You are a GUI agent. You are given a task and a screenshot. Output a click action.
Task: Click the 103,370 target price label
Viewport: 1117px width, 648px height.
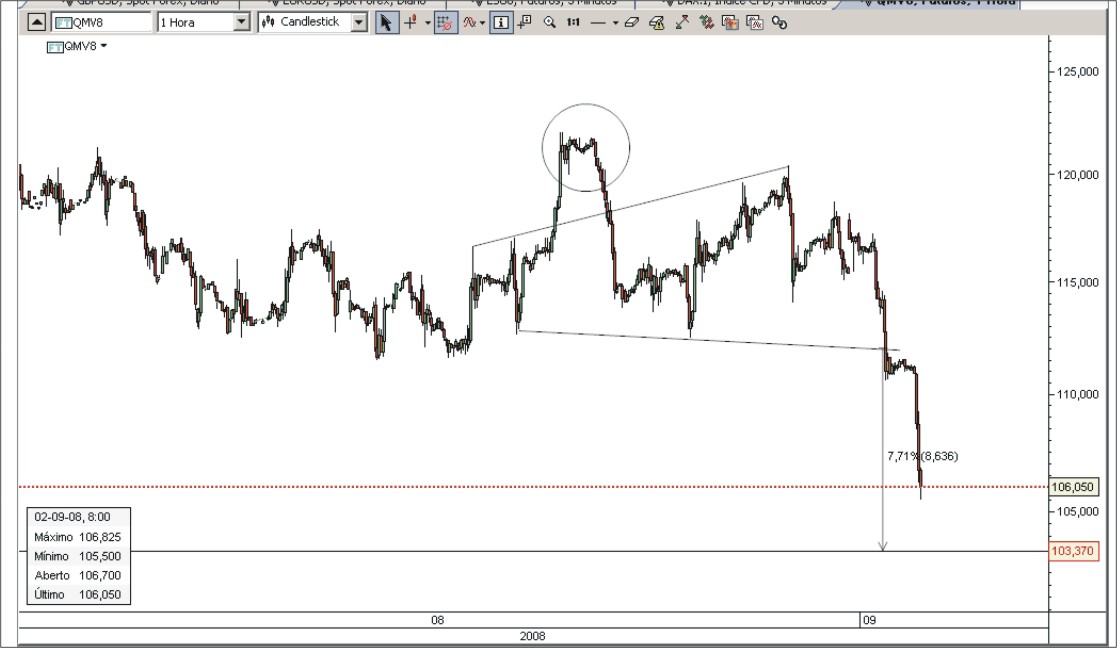point(1074,550)
